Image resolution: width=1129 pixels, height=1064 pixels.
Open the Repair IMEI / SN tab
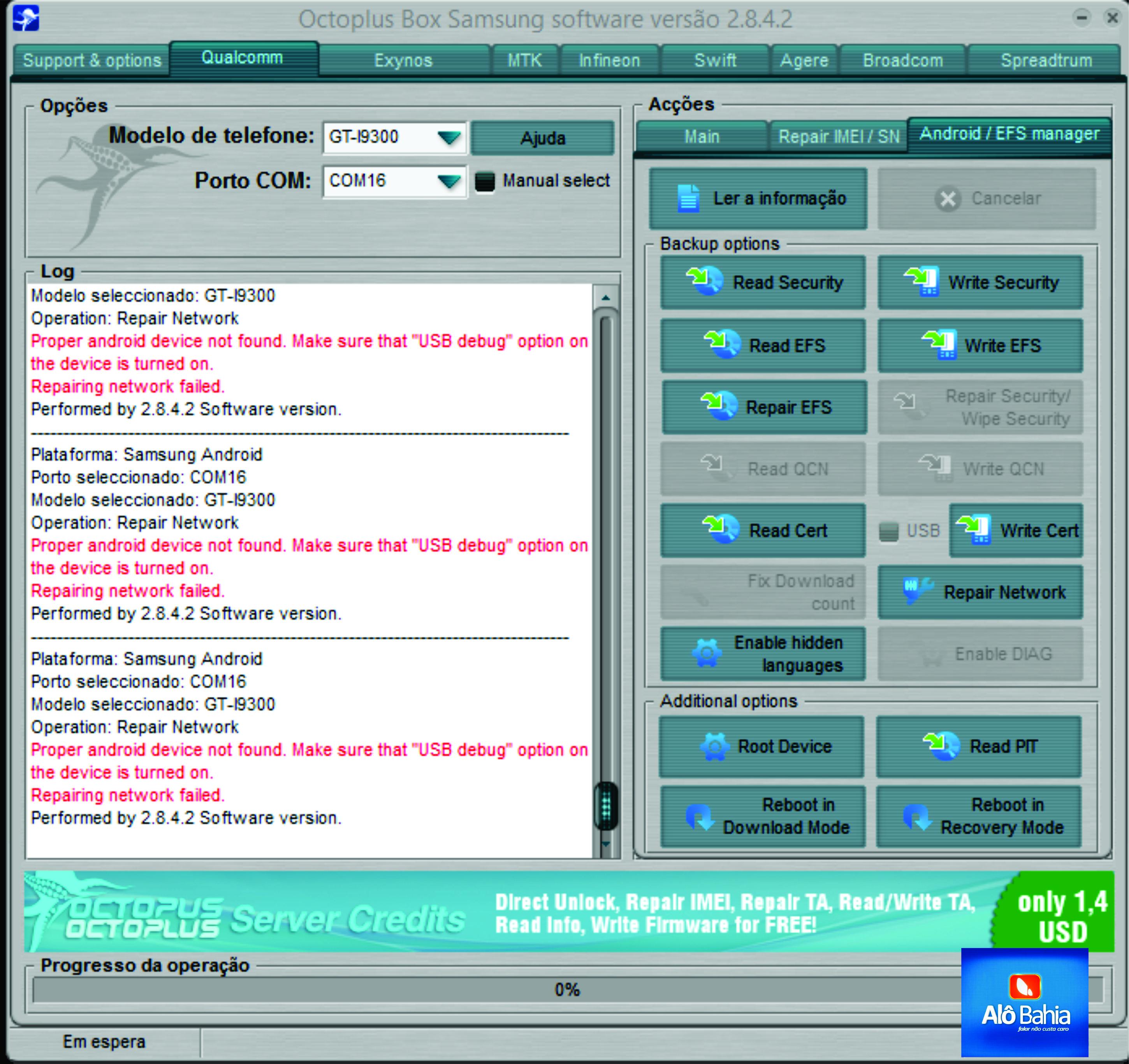pos(839,136)
